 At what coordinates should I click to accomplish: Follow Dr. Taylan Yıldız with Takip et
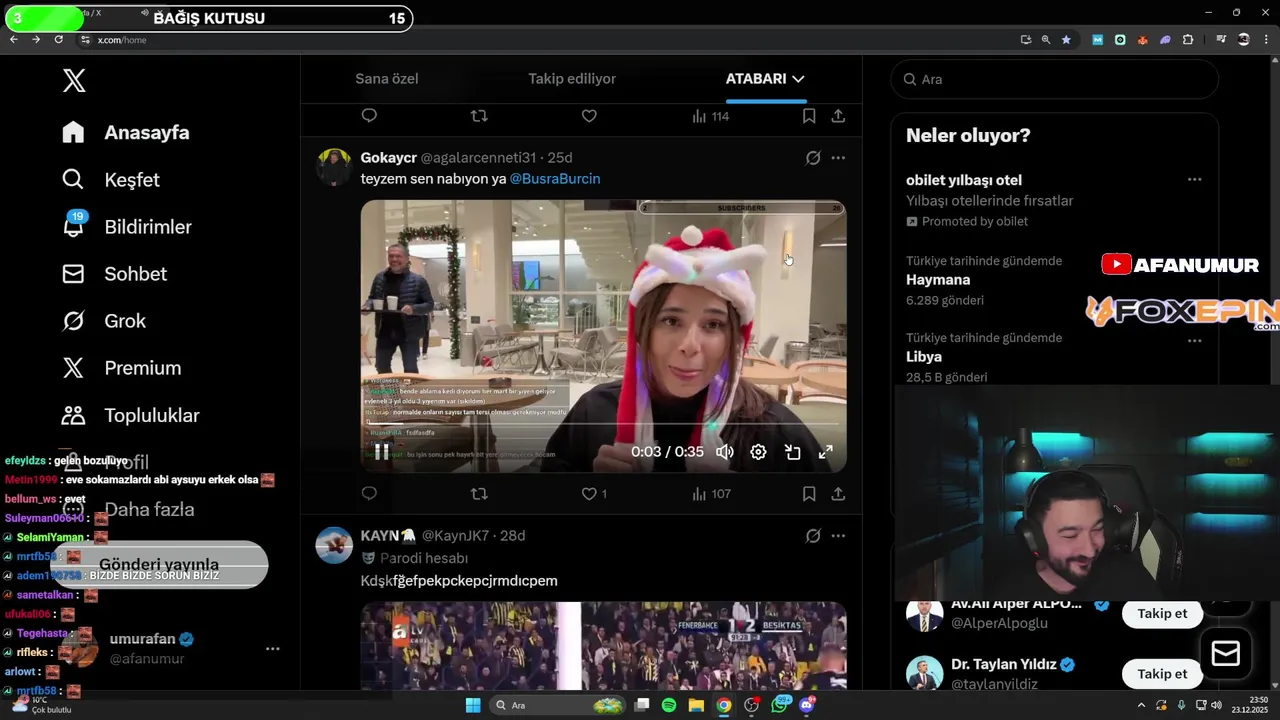tap(1162, 674)
